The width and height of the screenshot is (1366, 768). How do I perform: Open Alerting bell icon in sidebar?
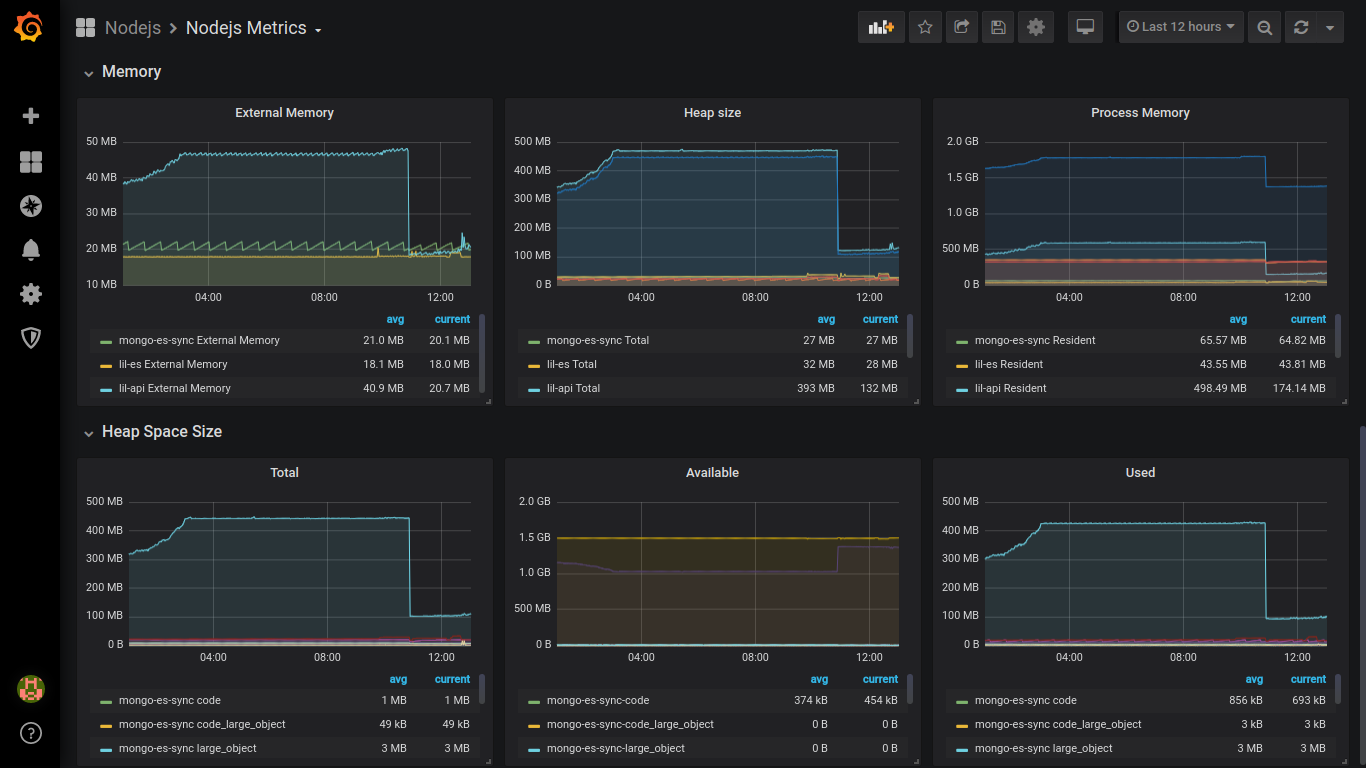pos(31,250)
